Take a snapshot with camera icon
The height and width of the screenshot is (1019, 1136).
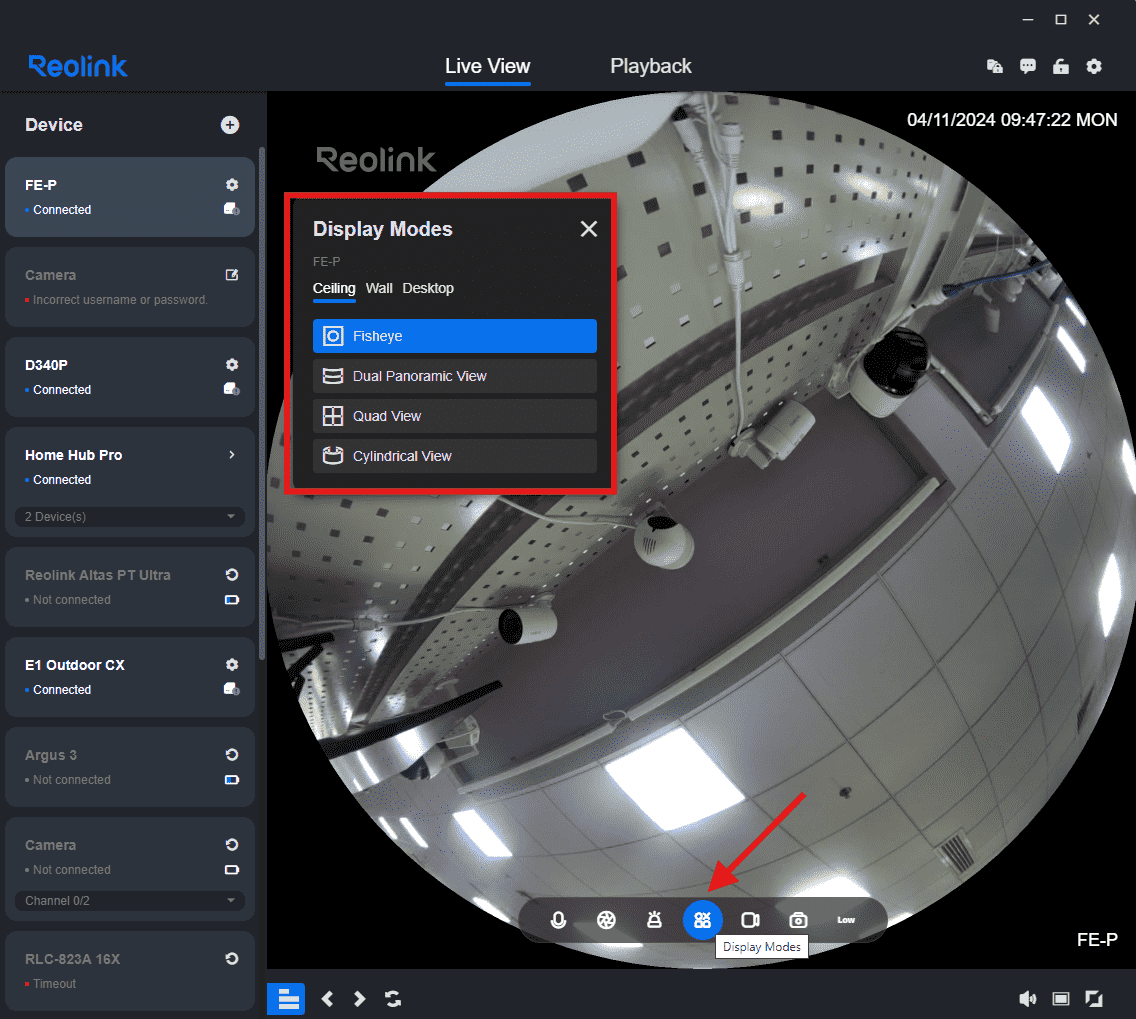click(x=798, y=920)
